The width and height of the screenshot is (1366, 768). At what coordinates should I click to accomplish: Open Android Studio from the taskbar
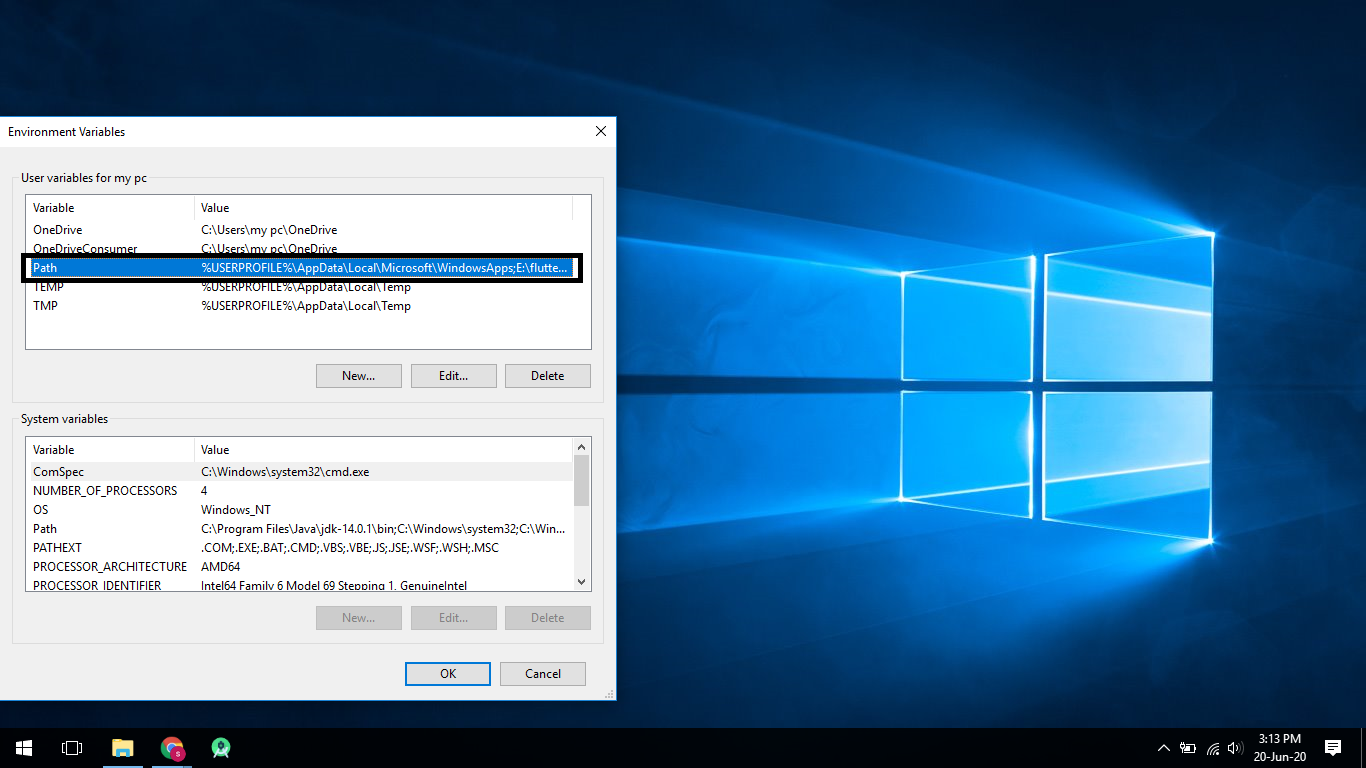click(221, 747)
